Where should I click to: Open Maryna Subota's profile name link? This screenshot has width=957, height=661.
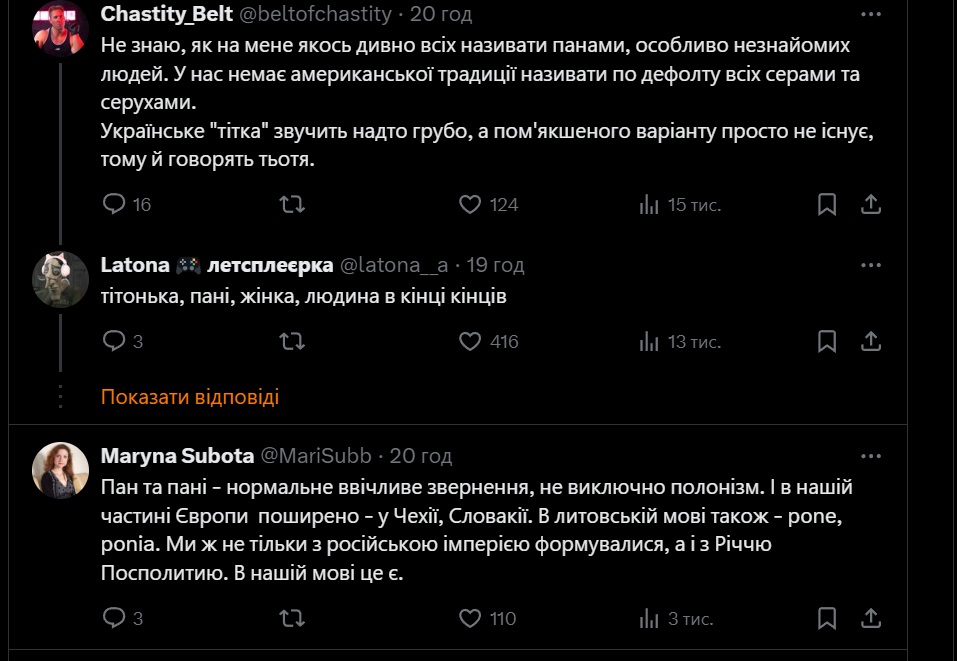coord(176,456)
